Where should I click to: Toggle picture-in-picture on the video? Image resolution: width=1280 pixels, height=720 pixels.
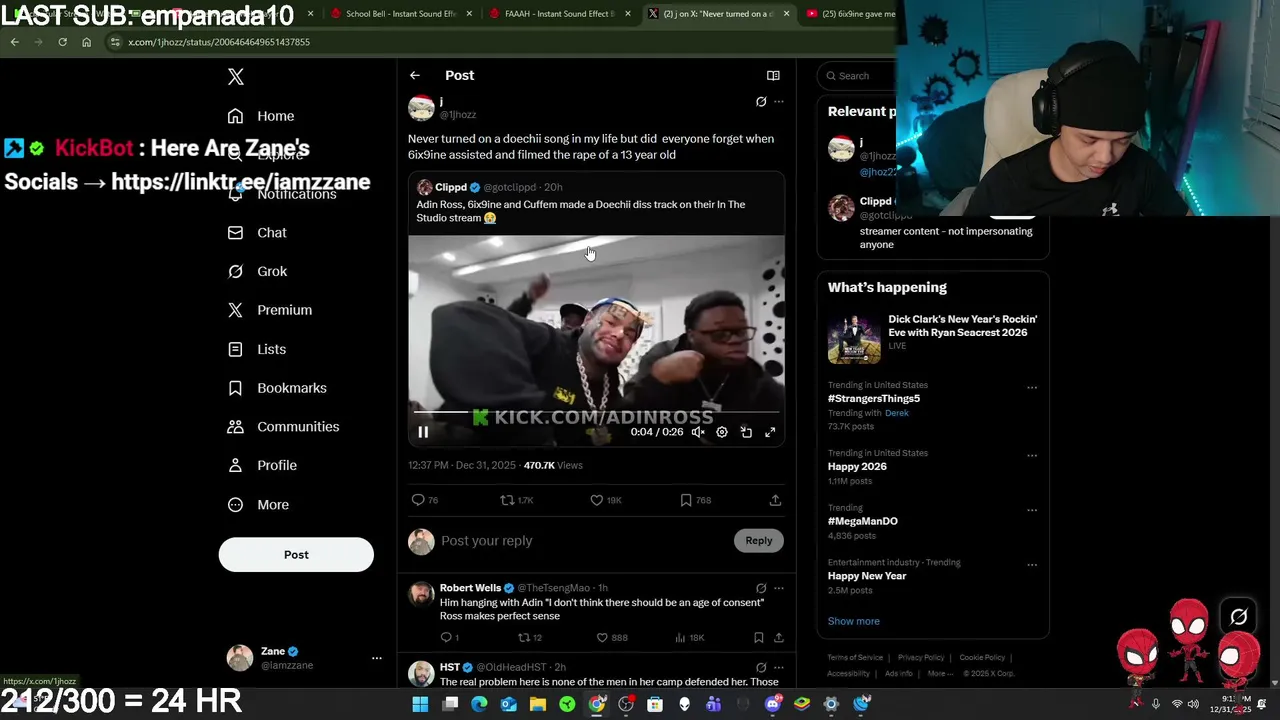[x=746, y=432]
